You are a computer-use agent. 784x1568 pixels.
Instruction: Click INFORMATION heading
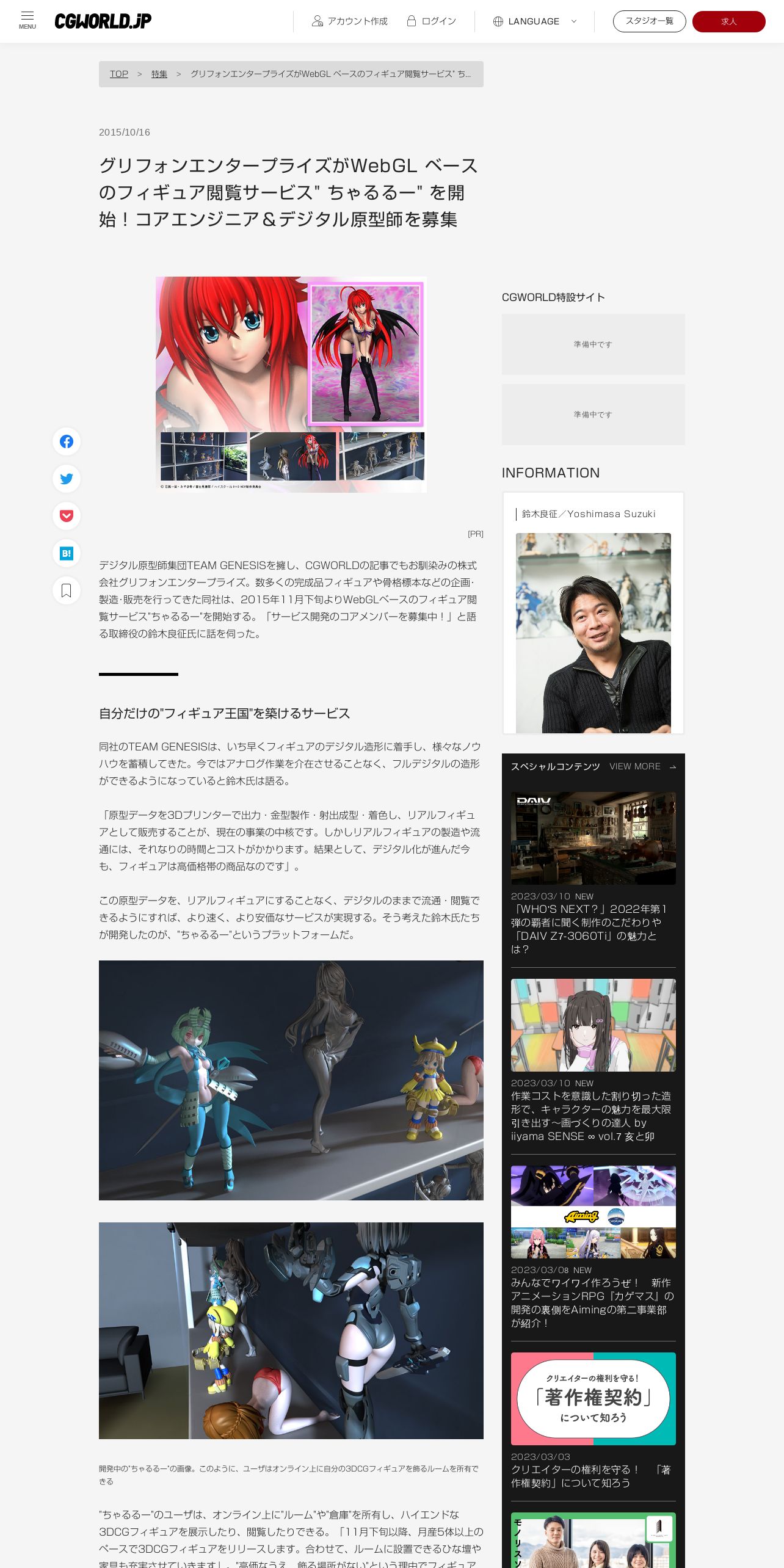(551, 473)
